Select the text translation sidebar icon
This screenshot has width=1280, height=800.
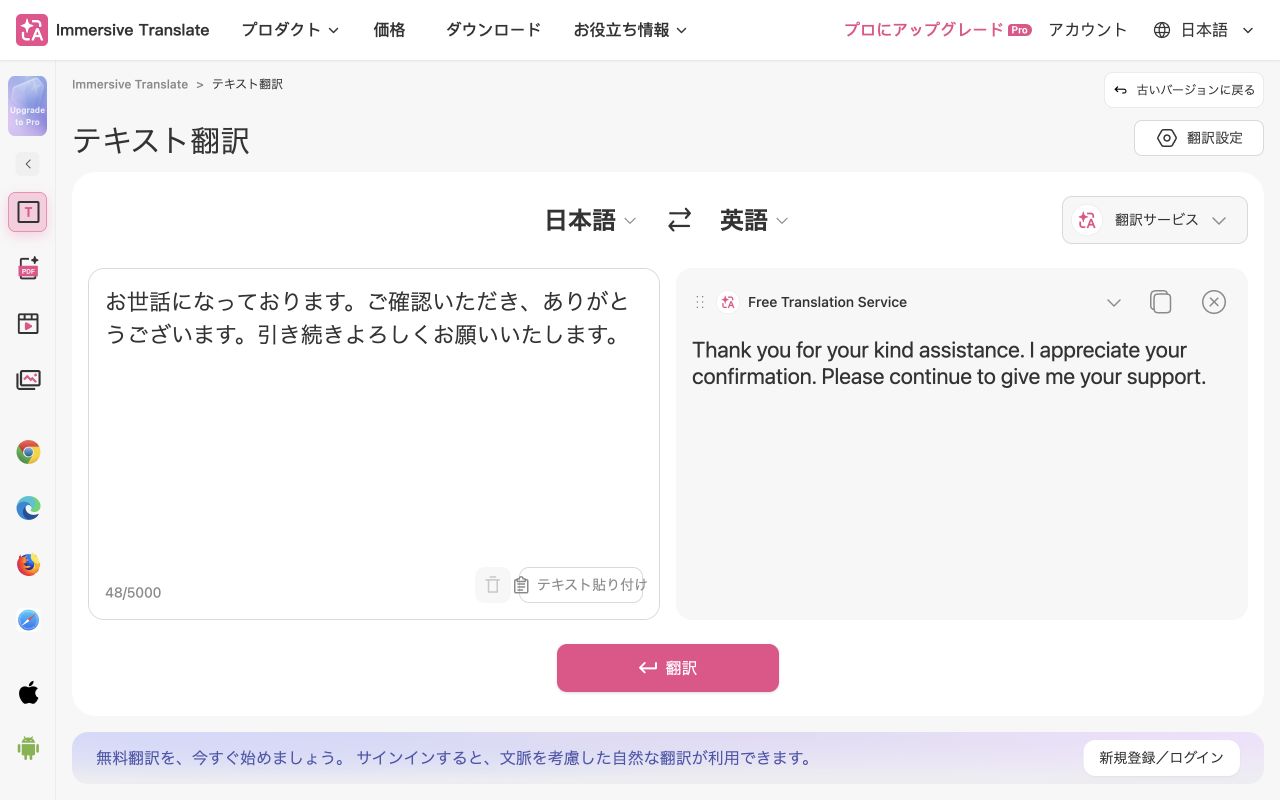(x=28, y=212)
